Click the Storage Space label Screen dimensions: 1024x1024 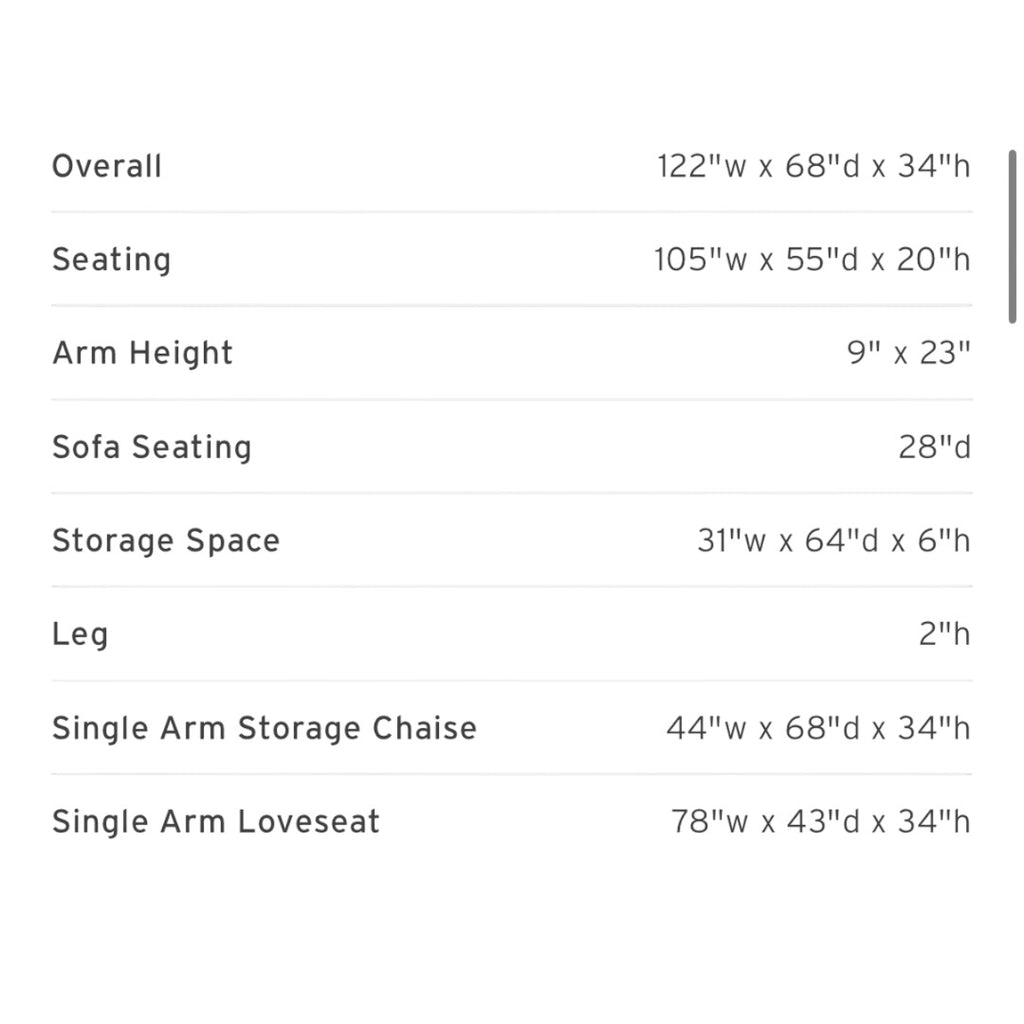tap(166, 541)
